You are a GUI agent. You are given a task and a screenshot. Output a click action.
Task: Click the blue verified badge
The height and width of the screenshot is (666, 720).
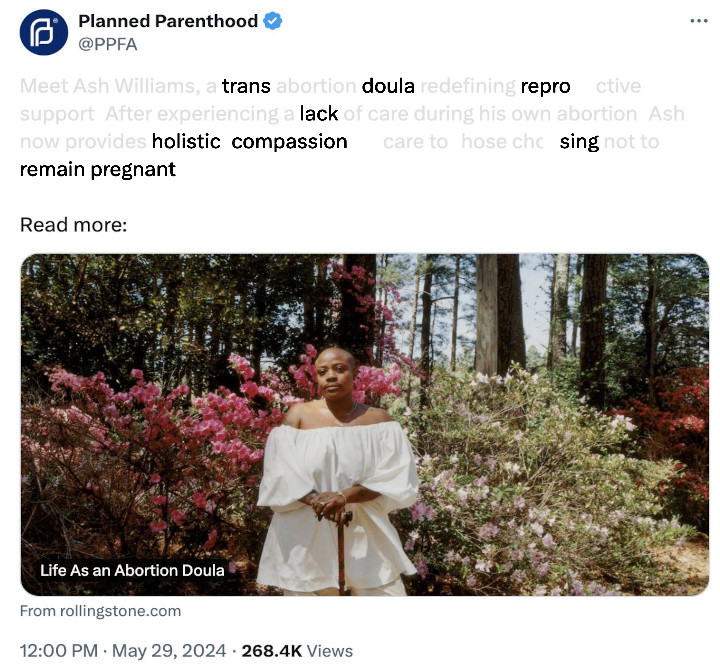pos(273,21)
